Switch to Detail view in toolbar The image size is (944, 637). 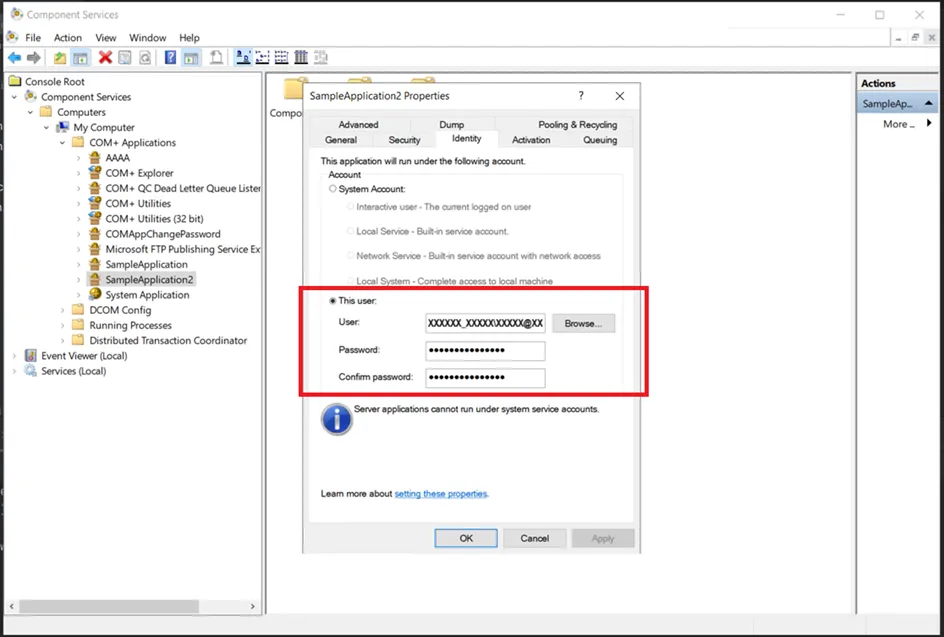[301, 58]
